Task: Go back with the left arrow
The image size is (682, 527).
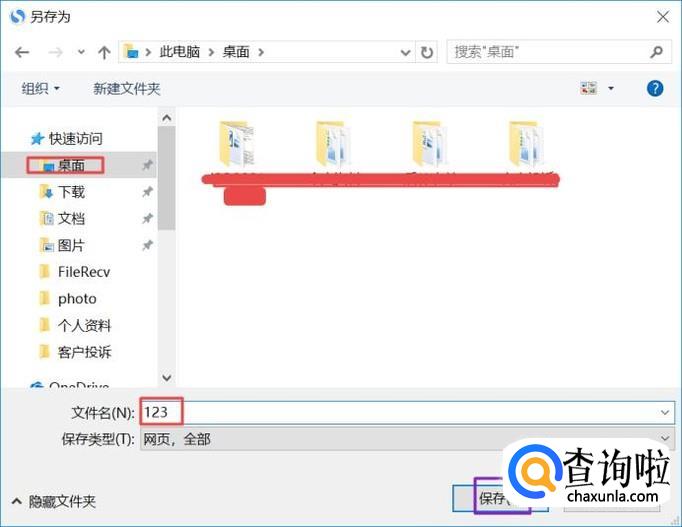Action: (x=22, y=53)
